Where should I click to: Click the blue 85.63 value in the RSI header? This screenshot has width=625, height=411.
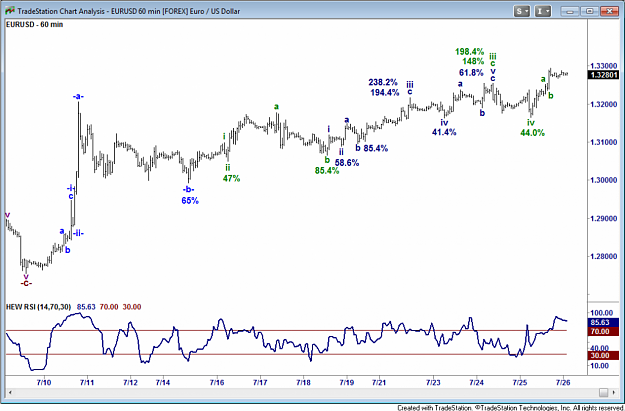(86, 307)
